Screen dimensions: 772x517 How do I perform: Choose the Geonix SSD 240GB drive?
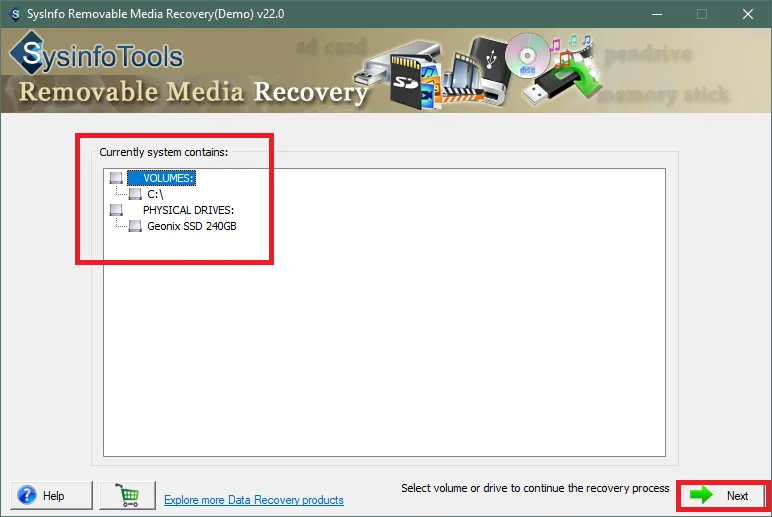pos(192,226)
